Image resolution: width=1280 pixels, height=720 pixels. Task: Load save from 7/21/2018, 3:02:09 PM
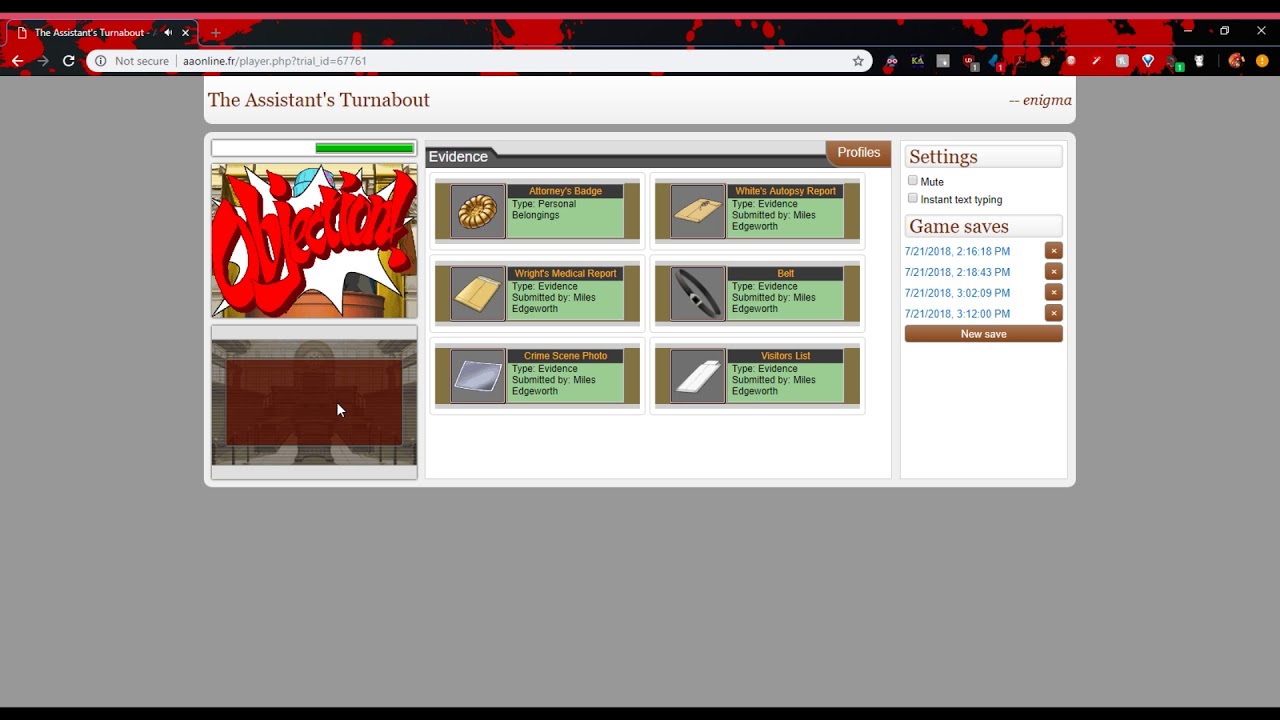[x=957, y=293]
